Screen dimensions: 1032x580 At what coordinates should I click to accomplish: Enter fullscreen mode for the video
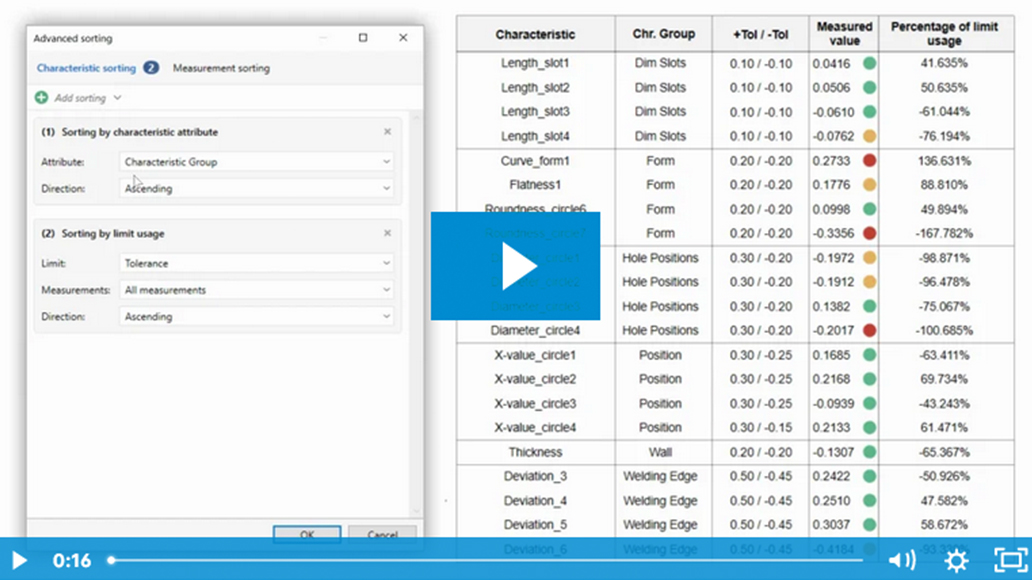pyautogui.click(x=1010, y=560)
